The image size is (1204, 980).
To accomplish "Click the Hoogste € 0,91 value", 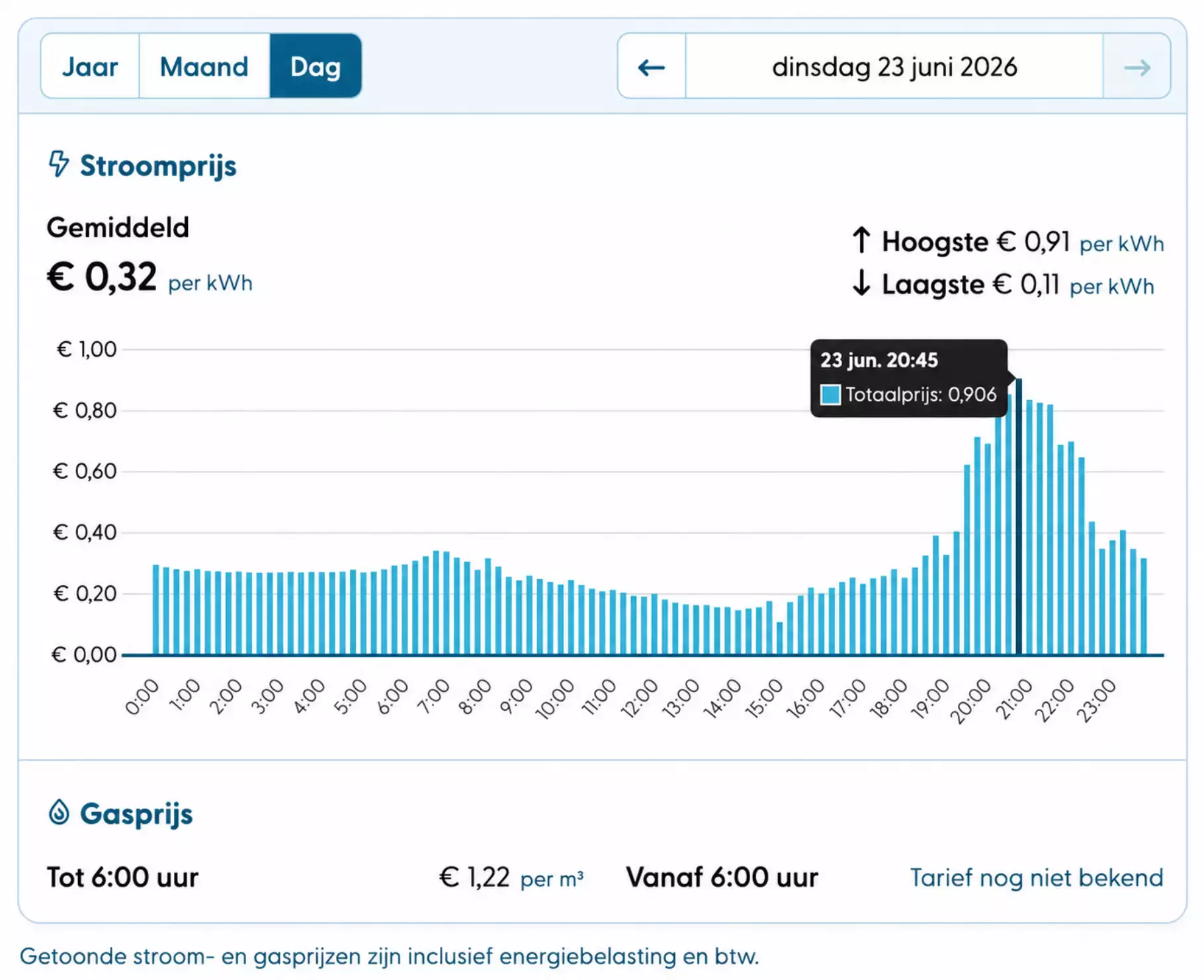I will 1034,241.
